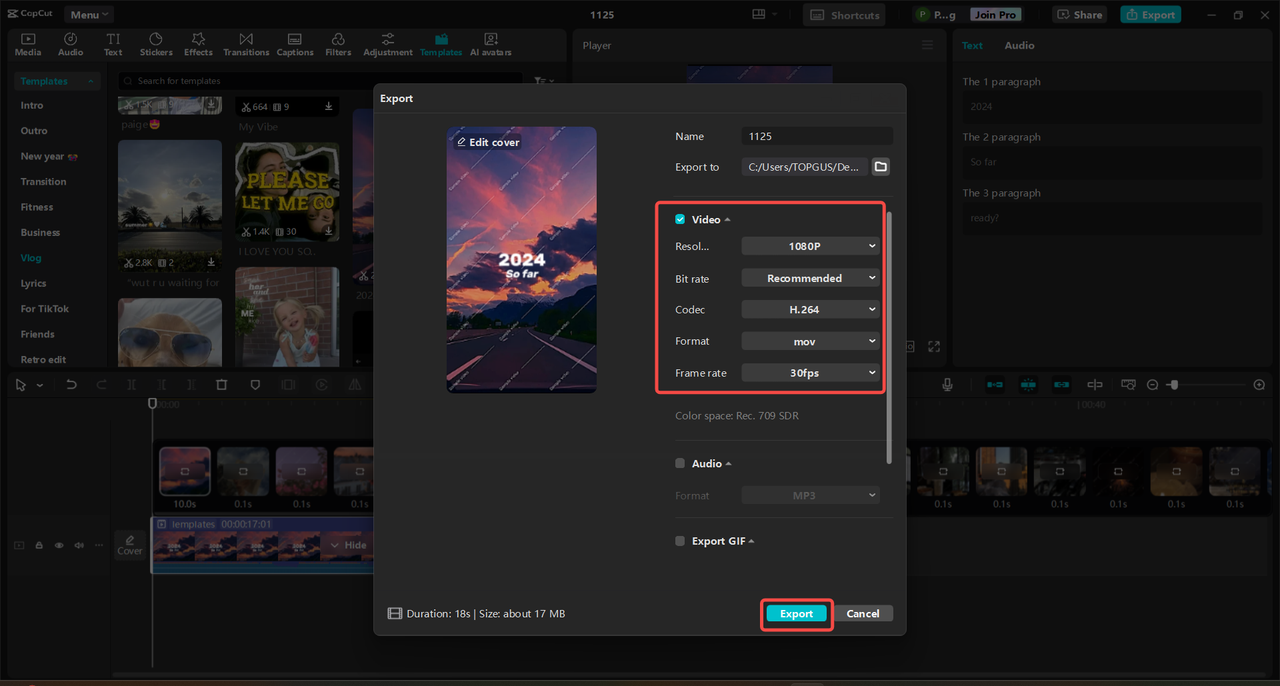Open the Frame rate 30fps dropdown
Image resolution: width=1280 pixels, height=686 pixels.
click(811, 373)
